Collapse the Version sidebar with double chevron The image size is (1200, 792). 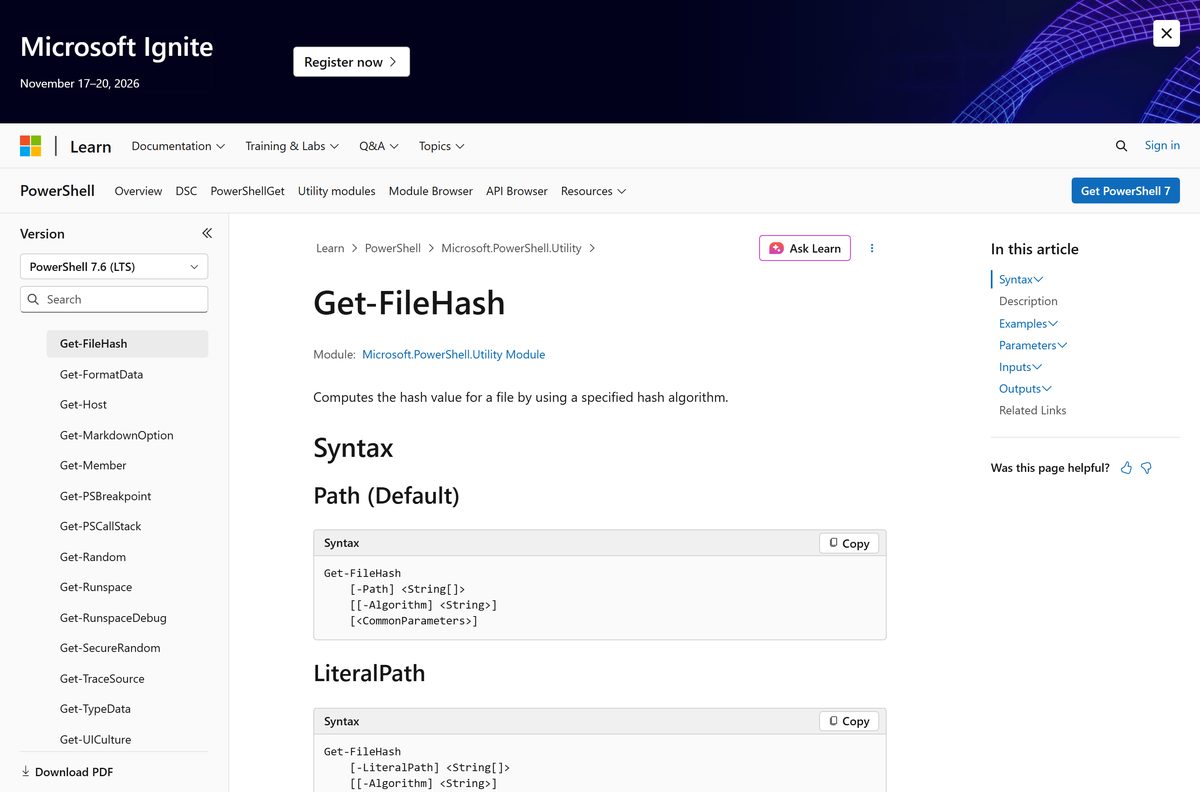tap(207, 233)
